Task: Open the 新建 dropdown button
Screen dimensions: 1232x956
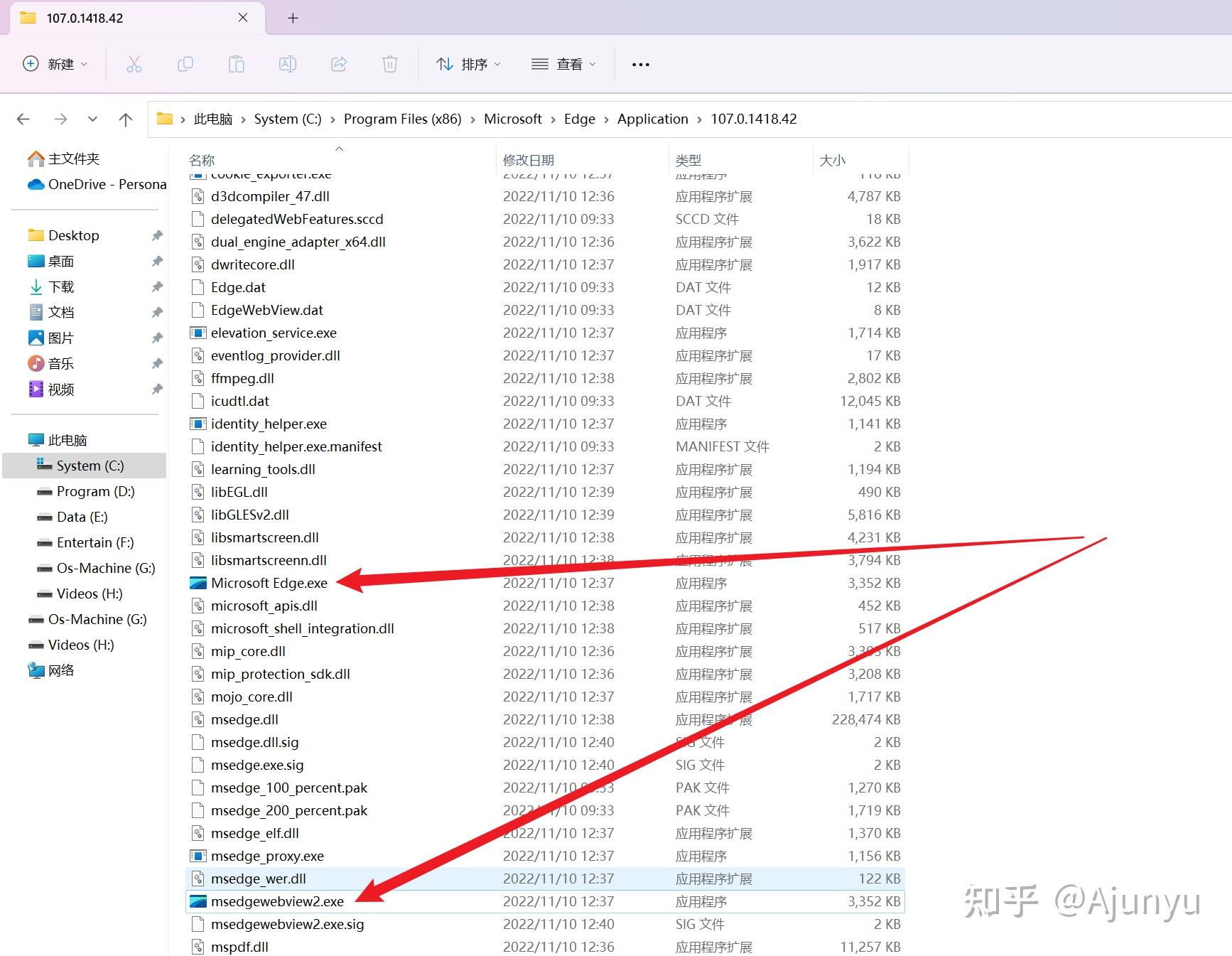Action: coord(55,64)
